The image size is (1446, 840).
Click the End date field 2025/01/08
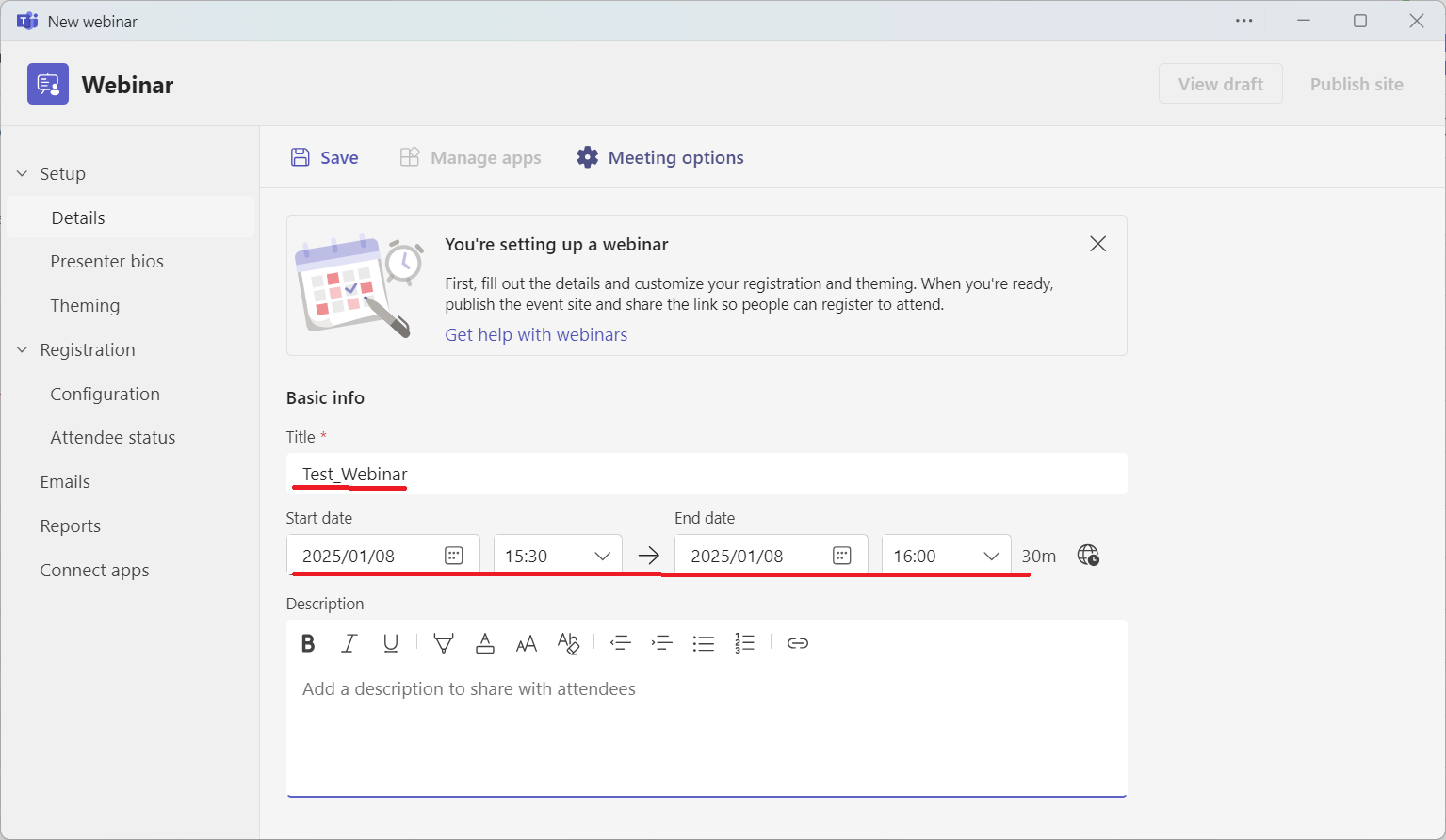tap(772, 556)
